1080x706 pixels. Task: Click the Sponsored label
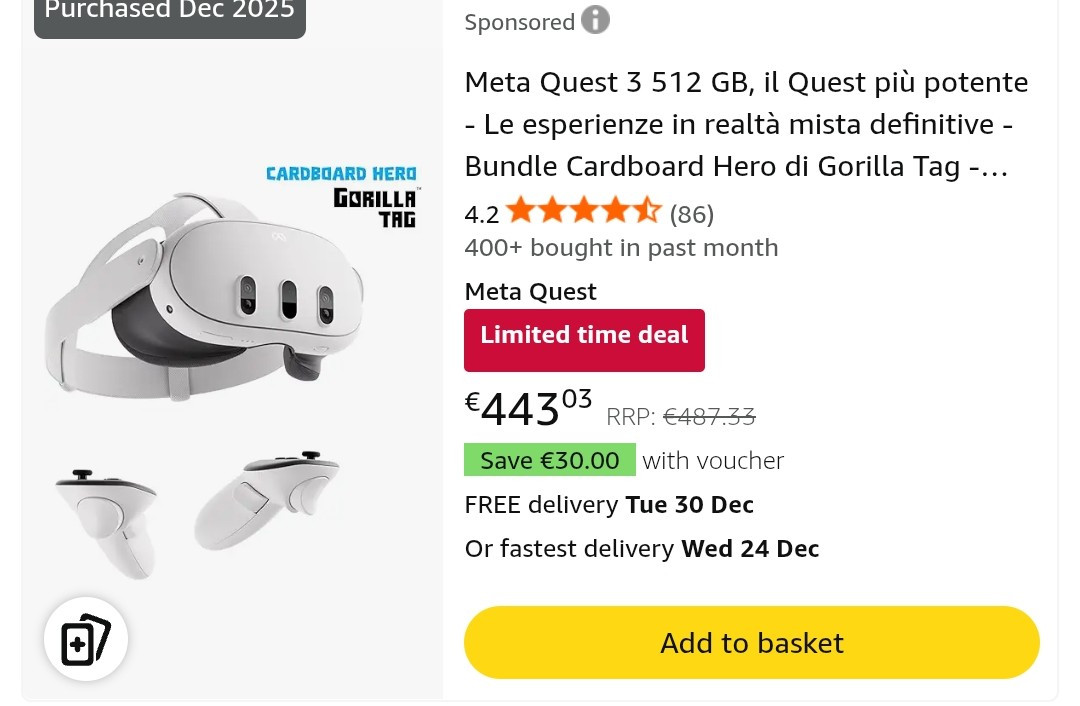click(519, 22)
